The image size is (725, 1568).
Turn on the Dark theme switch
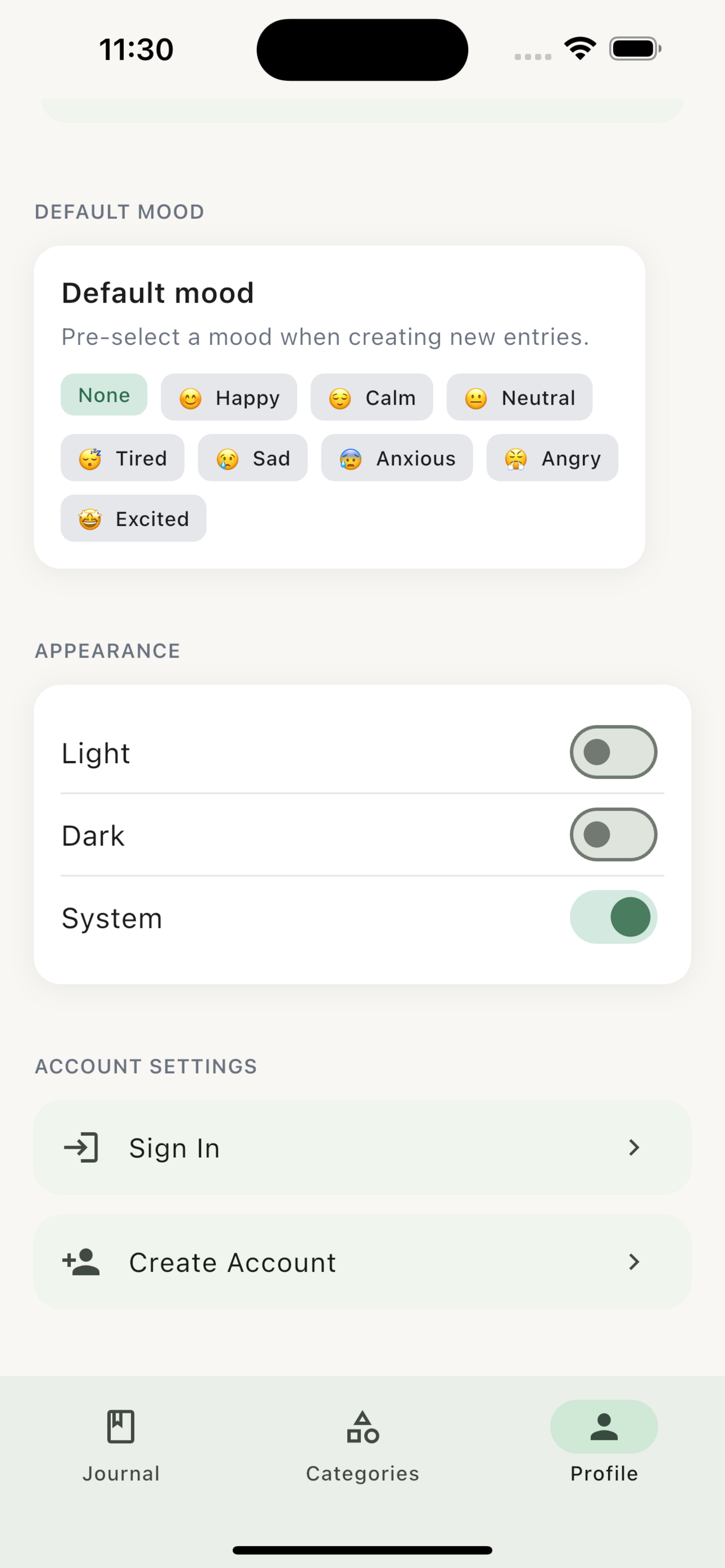pyautogui.click(x=613, y=835)
